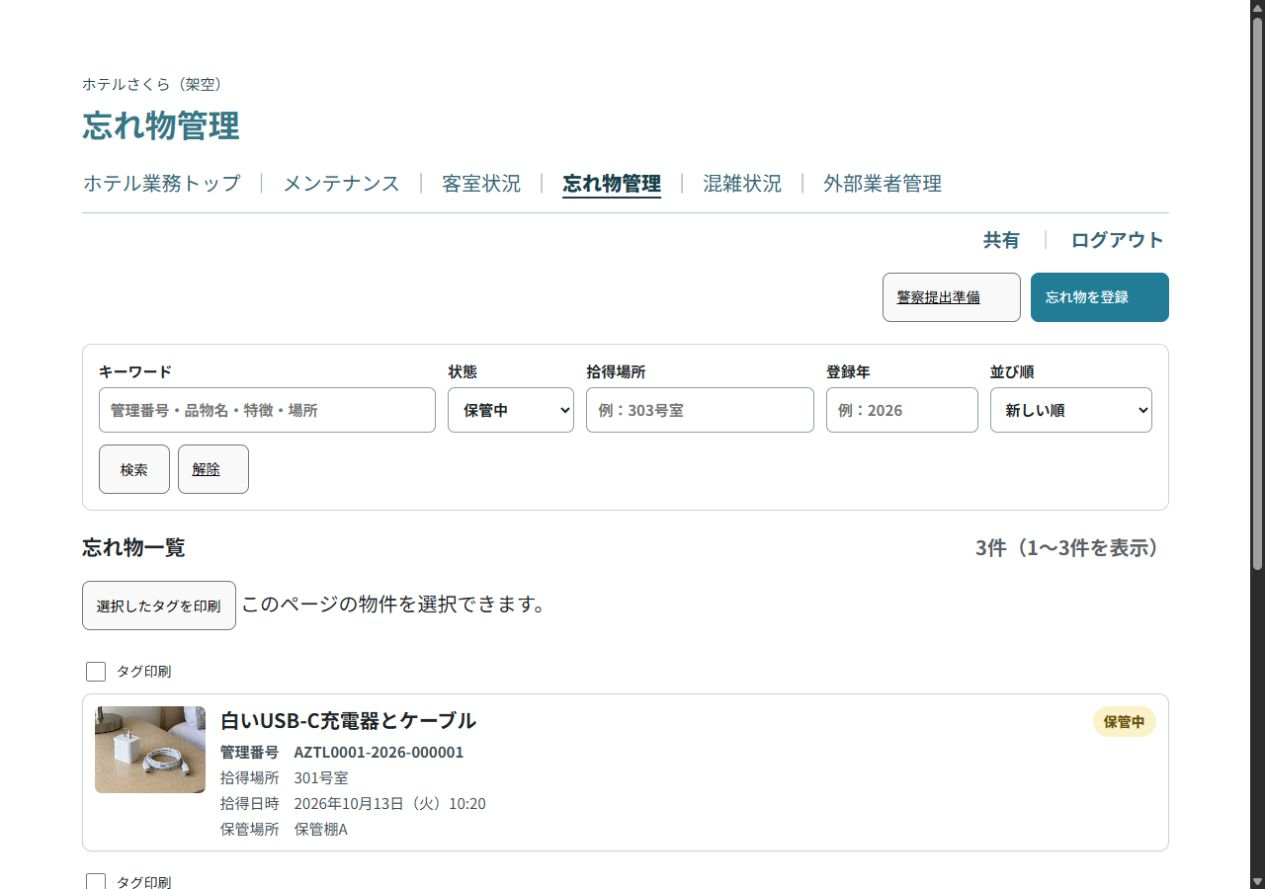Click the 忘れ物を登録 button

tap(1099, 297)
